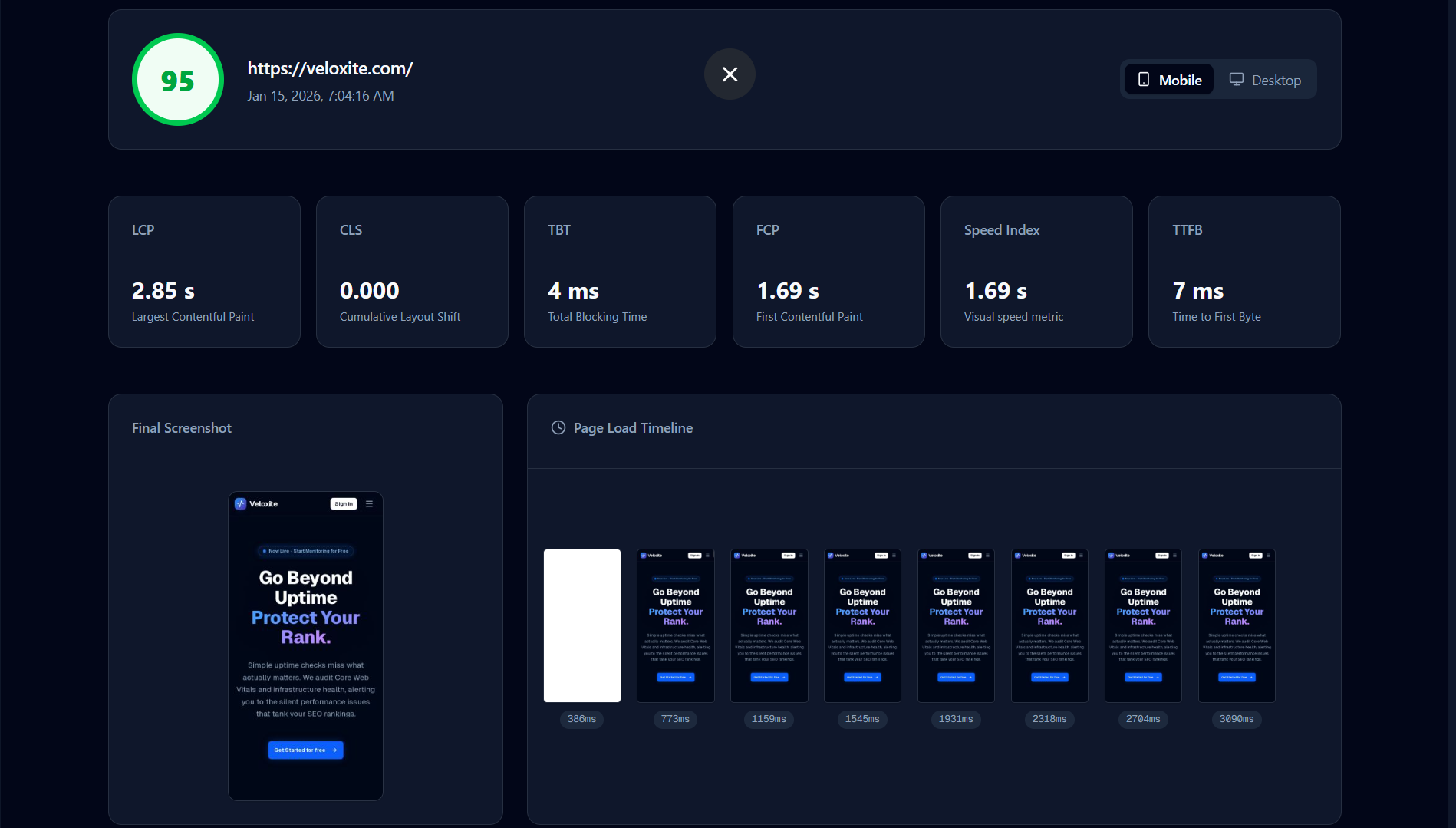Click the clock icon beside Page Load Timeline

(x=558, y=428)
